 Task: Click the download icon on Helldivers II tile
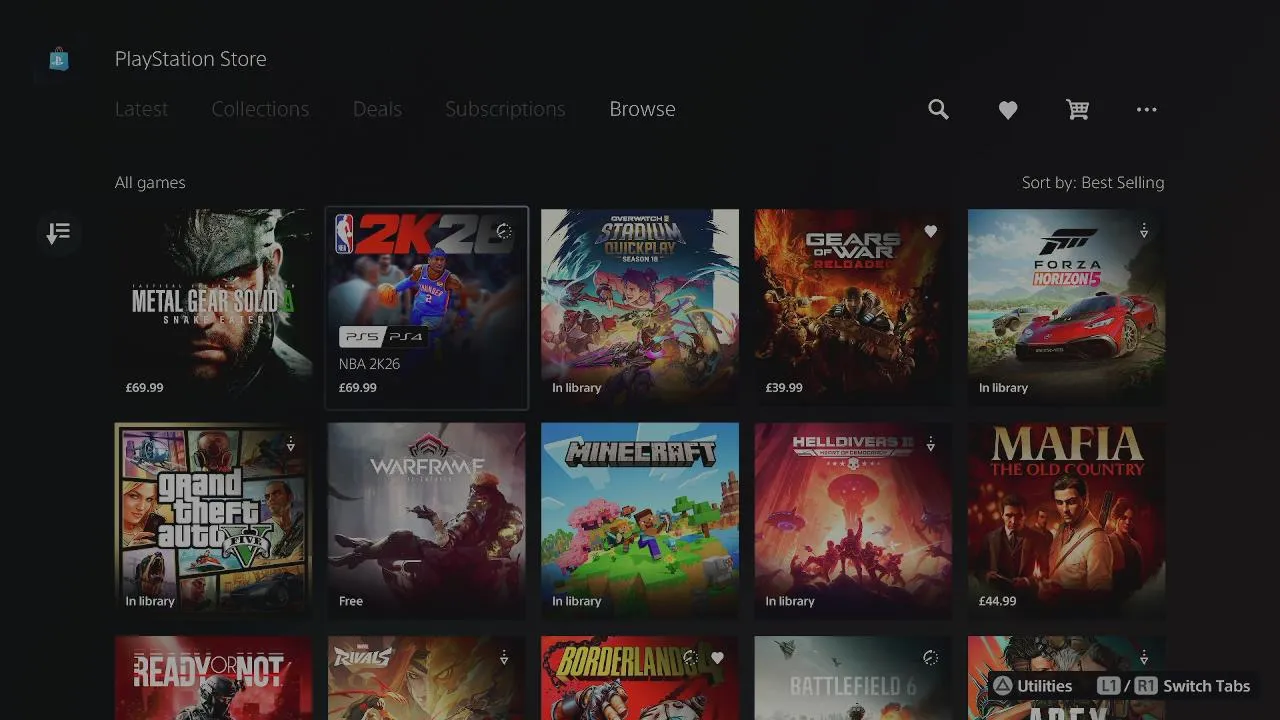pyautogui.click(x=931, y=444)
